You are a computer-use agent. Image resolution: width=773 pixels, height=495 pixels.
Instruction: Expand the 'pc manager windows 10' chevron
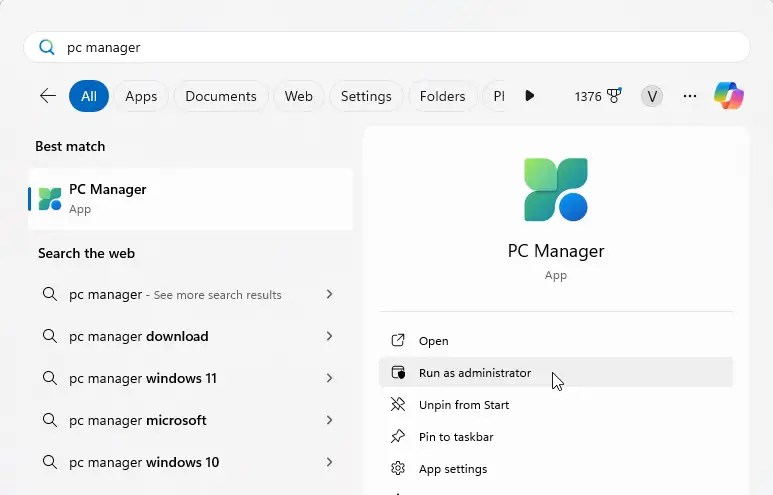pos(329,462)
